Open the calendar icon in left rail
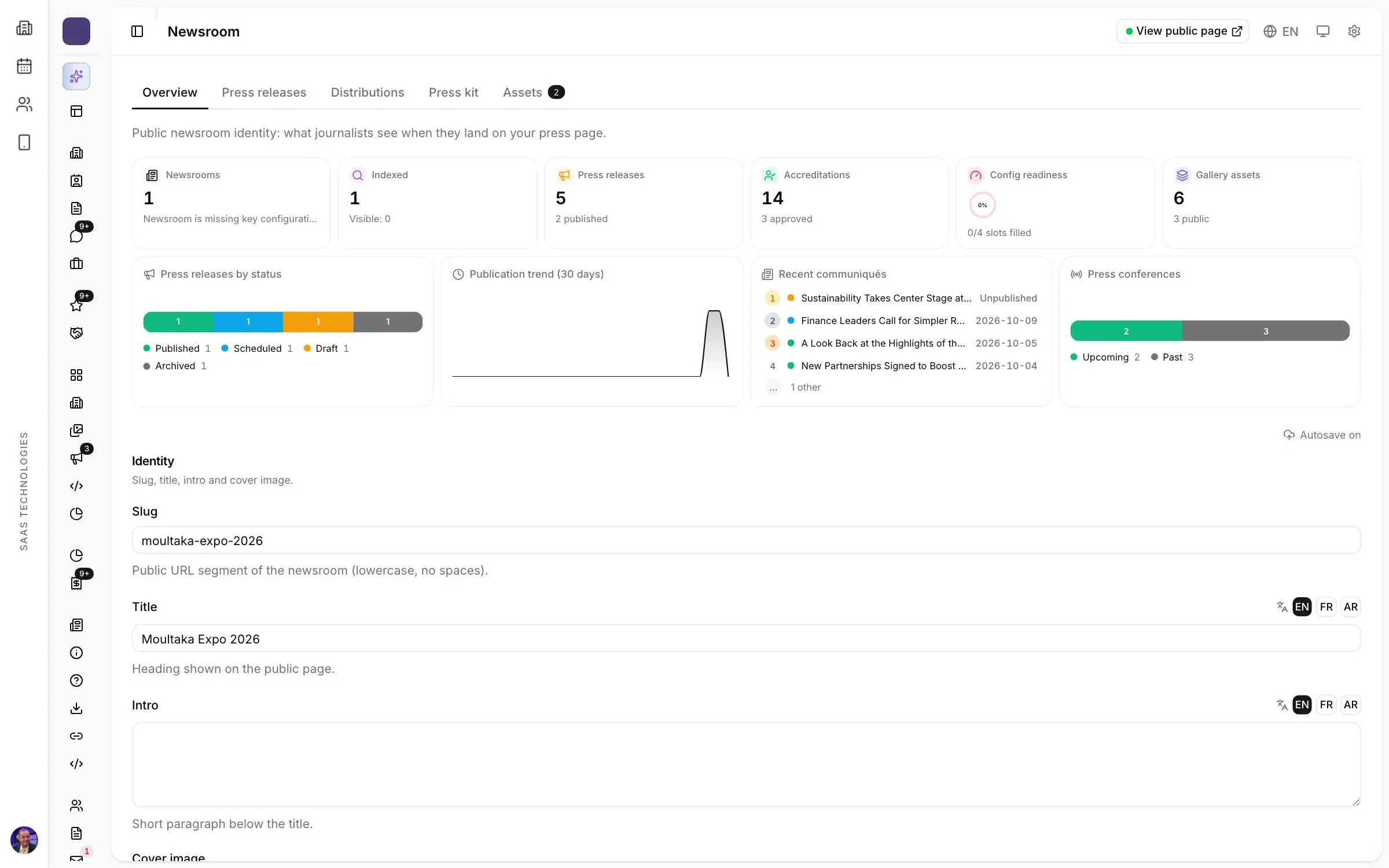Viewport: 1389px width, 868px height. 24,66
